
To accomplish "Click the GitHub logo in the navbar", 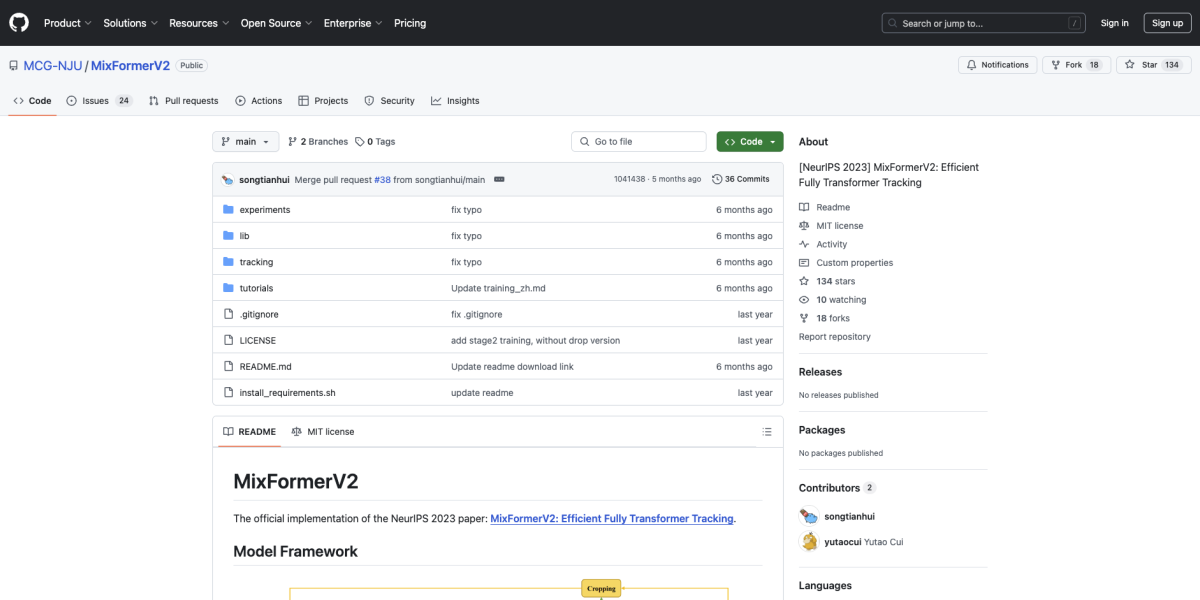I will click(x=18, y=22).
